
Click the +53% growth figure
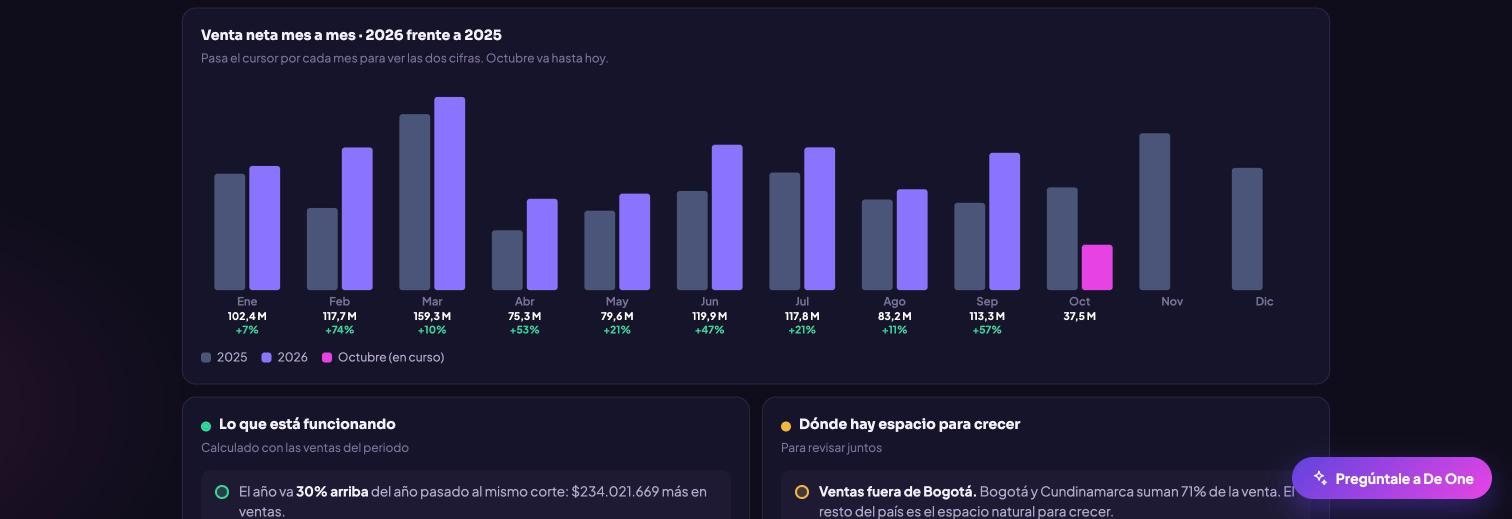tap(524, 330)
